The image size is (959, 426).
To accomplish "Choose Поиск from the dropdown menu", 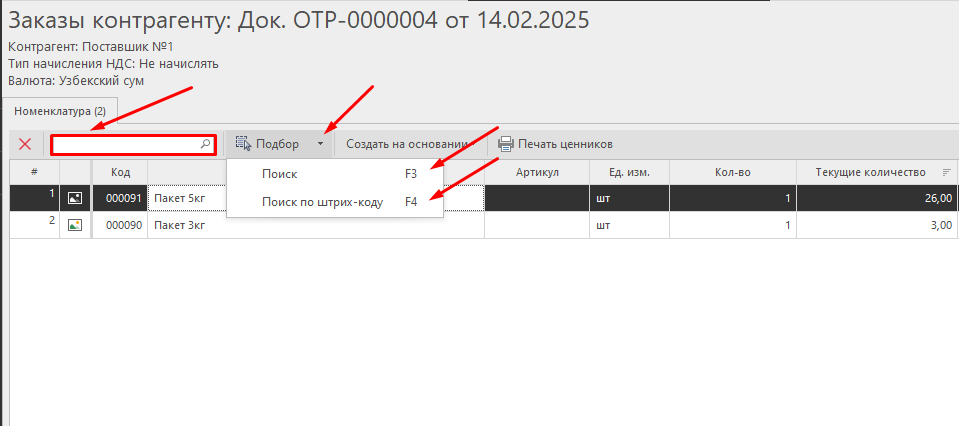I will pyautogui.click(x=279, y=174).
